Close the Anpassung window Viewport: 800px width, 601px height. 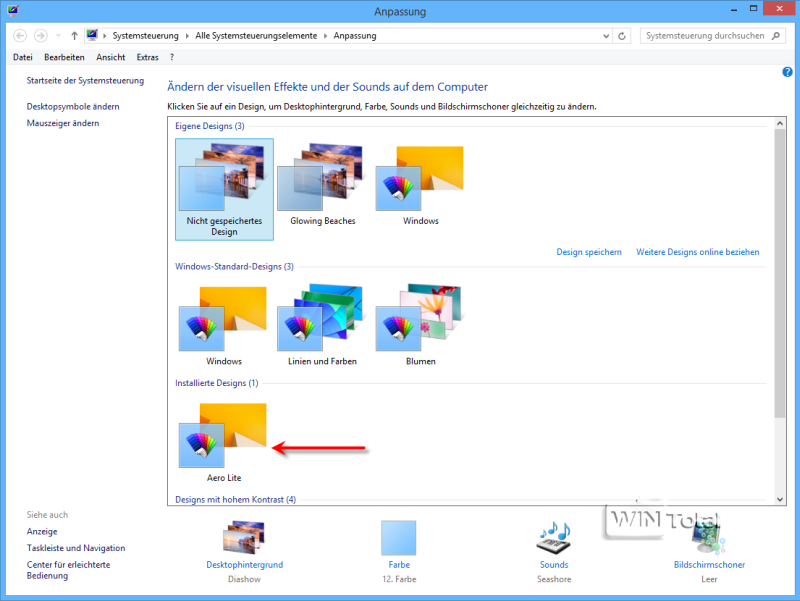(x=779, y=9)
